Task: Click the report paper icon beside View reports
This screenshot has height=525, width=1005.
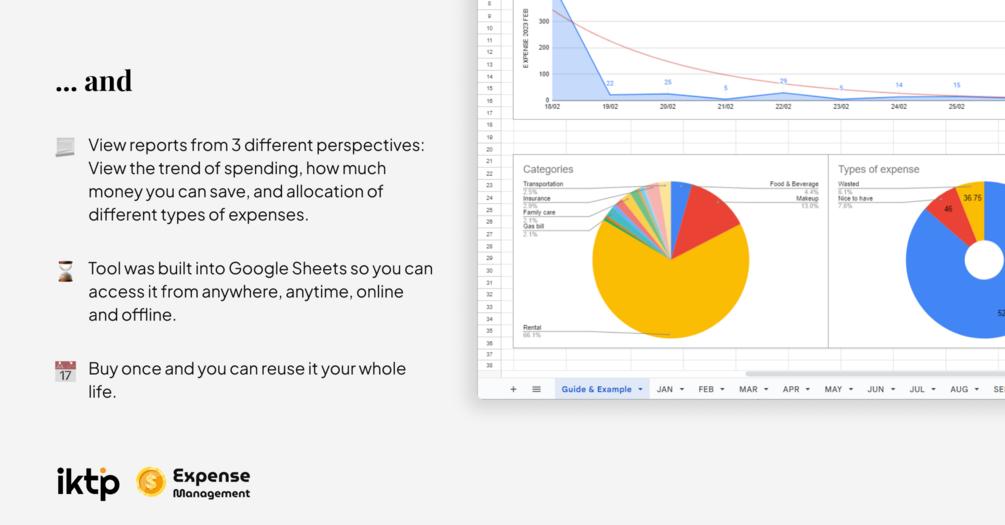Action: click(65, 147)
